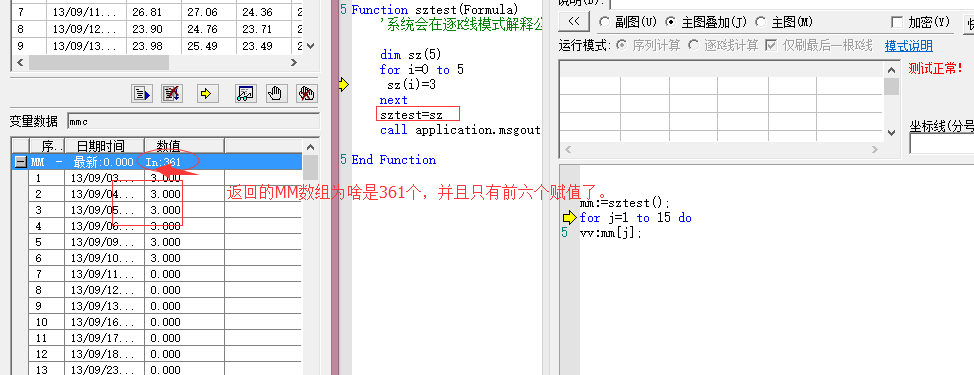Click the hand breakpoint icon
Image resolution: width=974 pixels, height=375 pixels.
click(276, 94)
